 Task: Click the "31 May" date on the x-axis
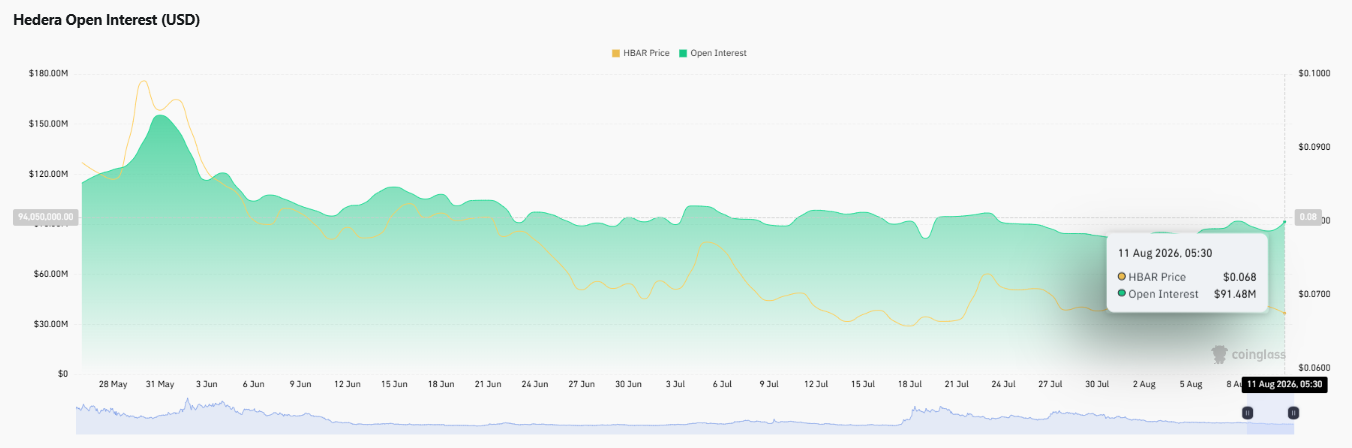160,384
